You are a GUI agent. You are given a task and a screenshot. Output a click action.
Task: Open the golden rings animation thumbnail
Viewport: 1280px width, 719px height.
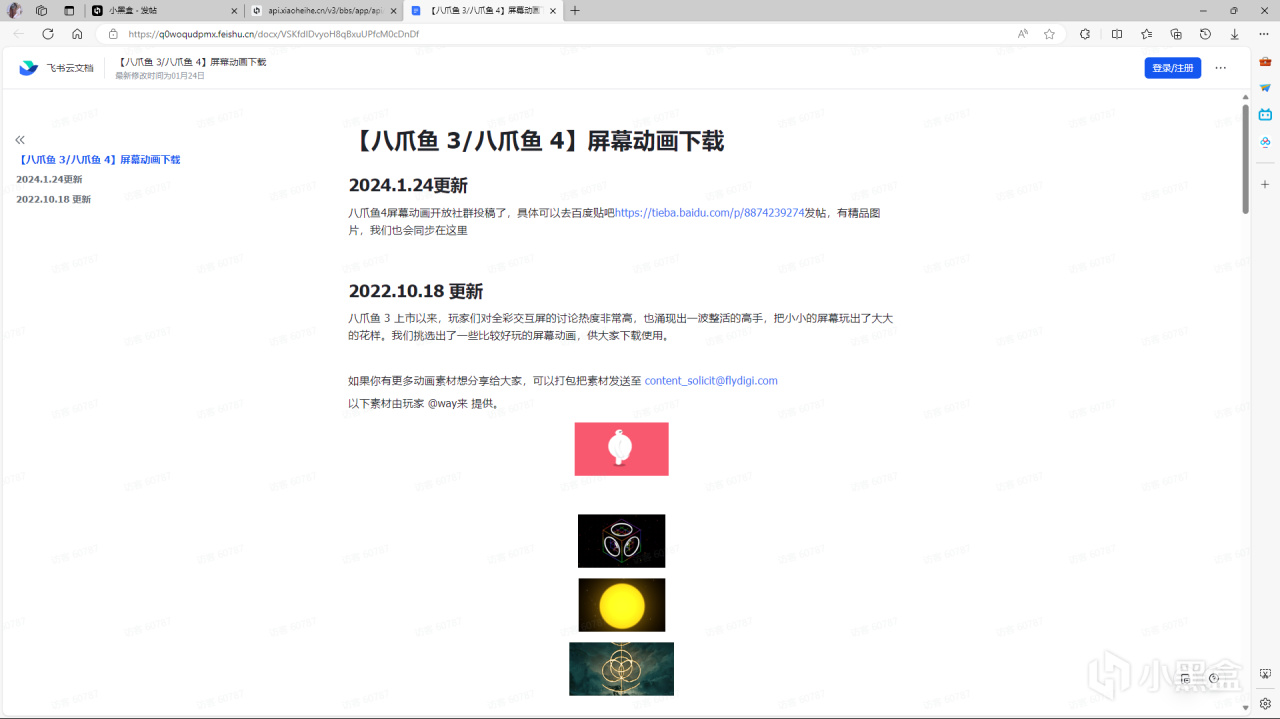tap(621, 669)
